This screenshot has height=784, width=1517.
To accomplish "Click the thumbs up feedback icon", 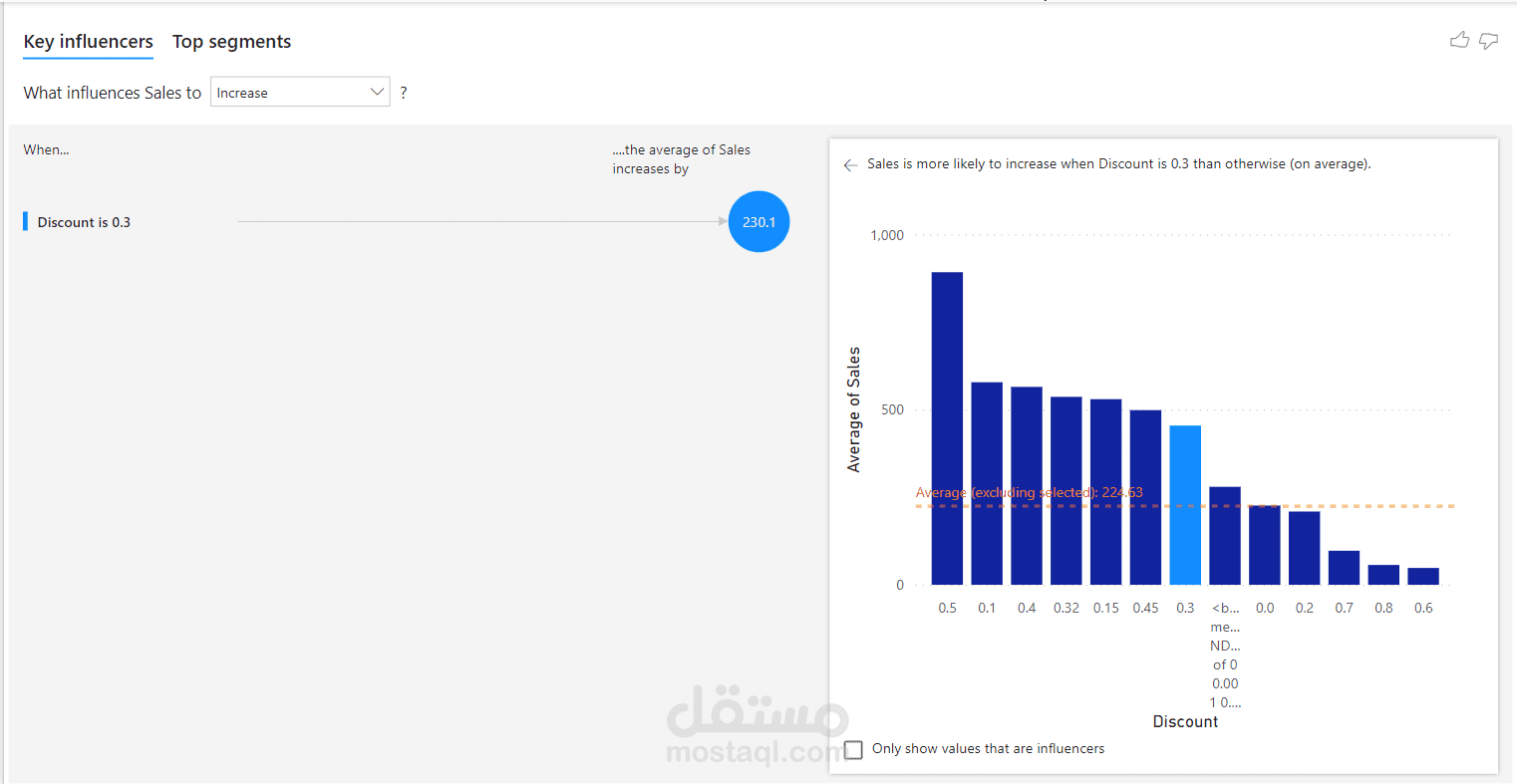I will pyautogui.click(x=1459, y=41).
